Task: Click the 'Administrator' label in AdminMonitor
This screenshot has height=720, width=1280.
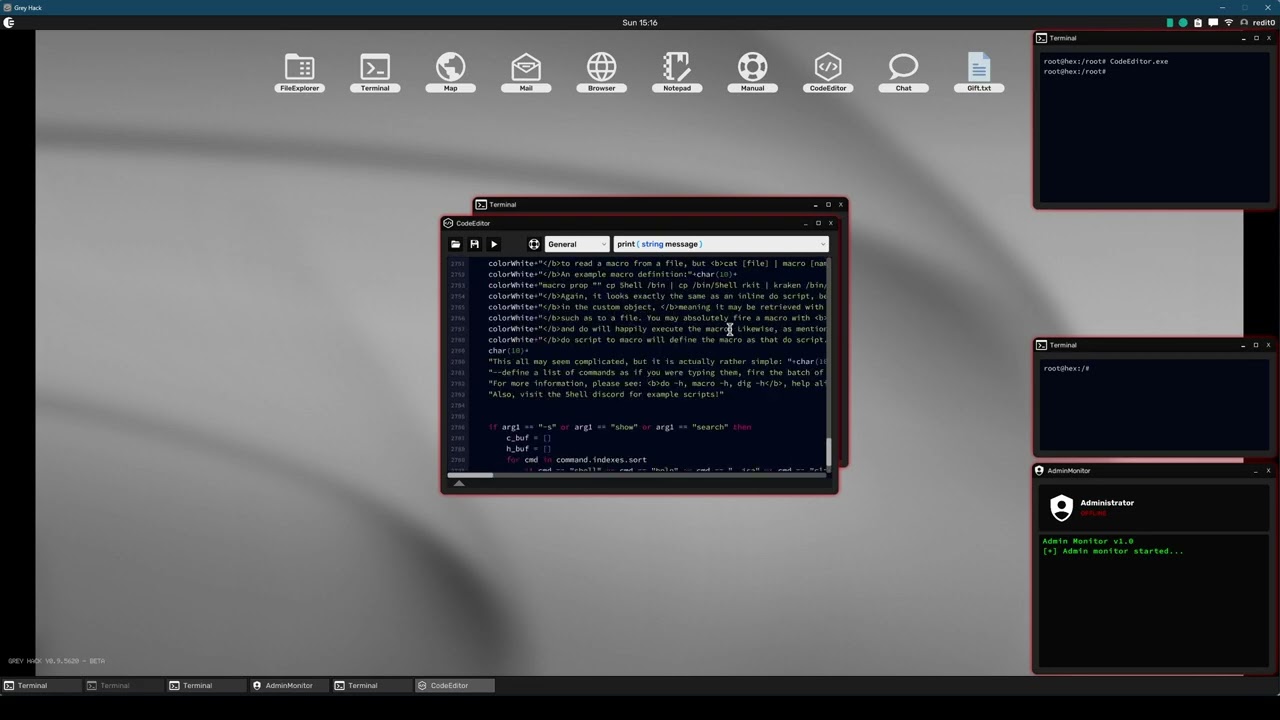Action: pyautogui.click(x=1107, y=503)
